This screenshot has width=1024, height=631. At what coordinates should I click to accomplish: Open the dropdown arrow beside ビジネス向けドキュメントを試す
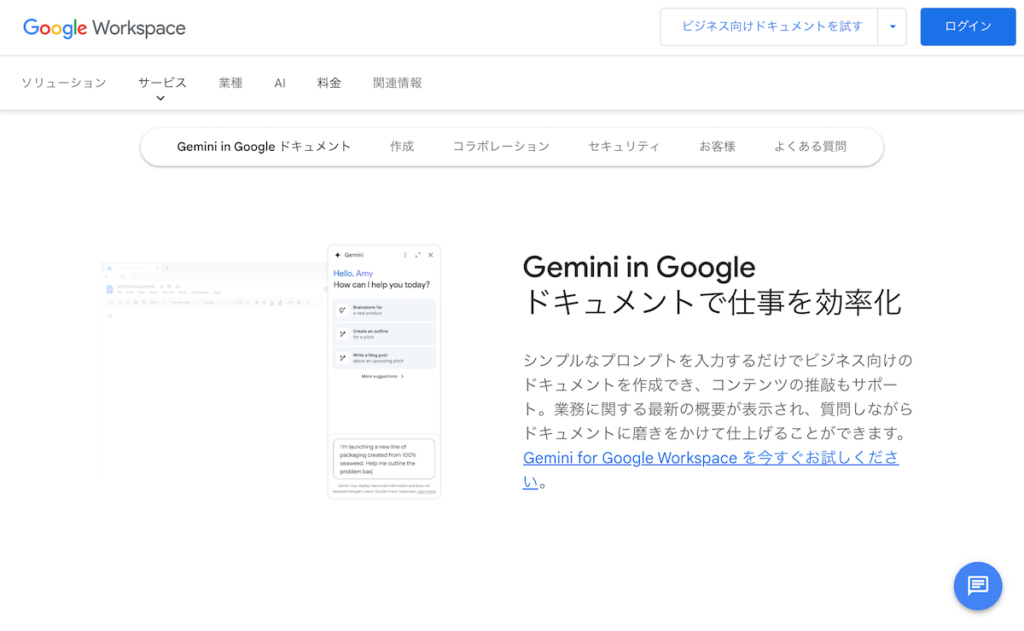pyautogui.click(x=892, y=27)
